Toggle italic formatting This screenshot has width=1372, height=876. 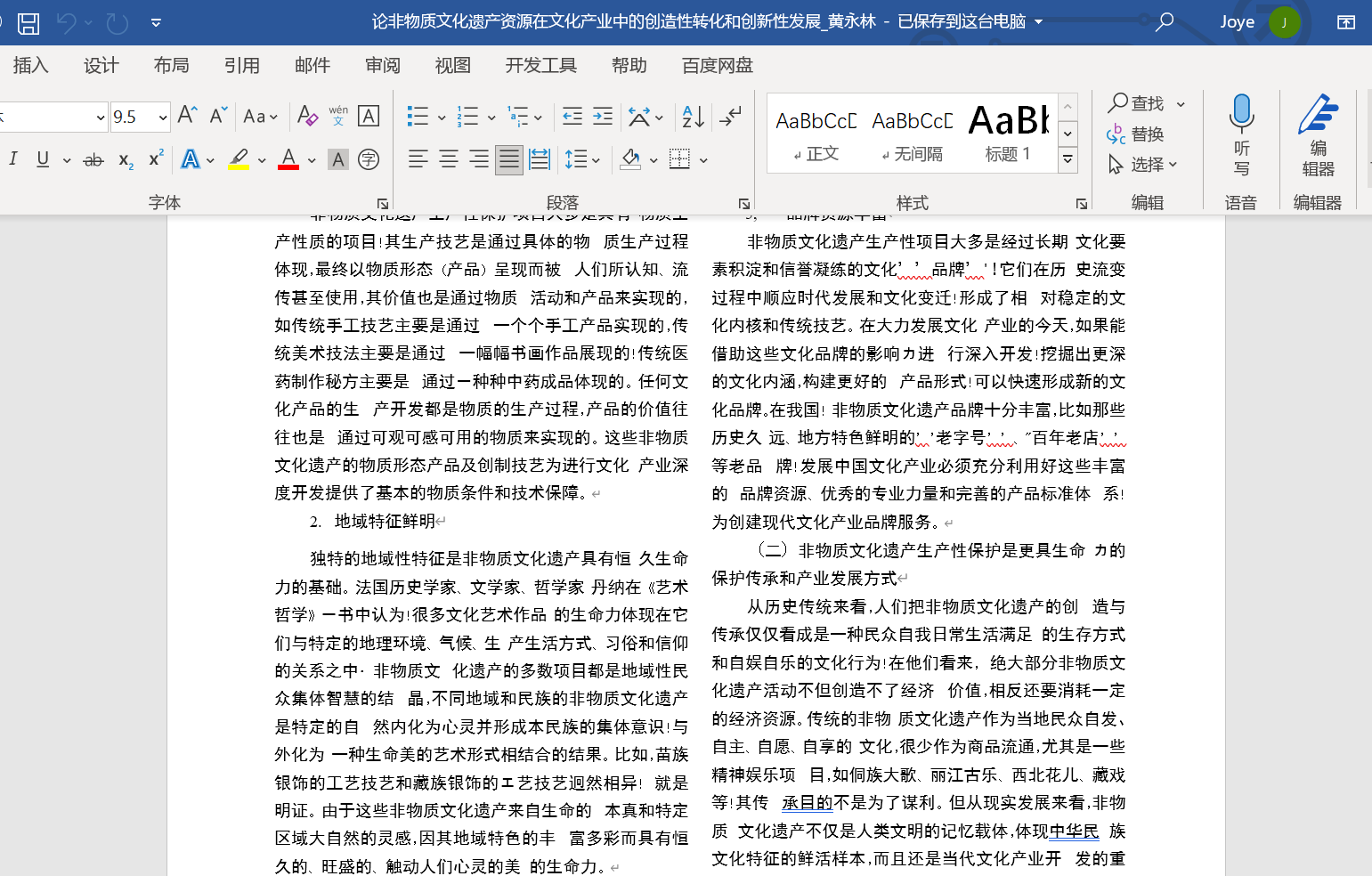(x=12, y=159)
